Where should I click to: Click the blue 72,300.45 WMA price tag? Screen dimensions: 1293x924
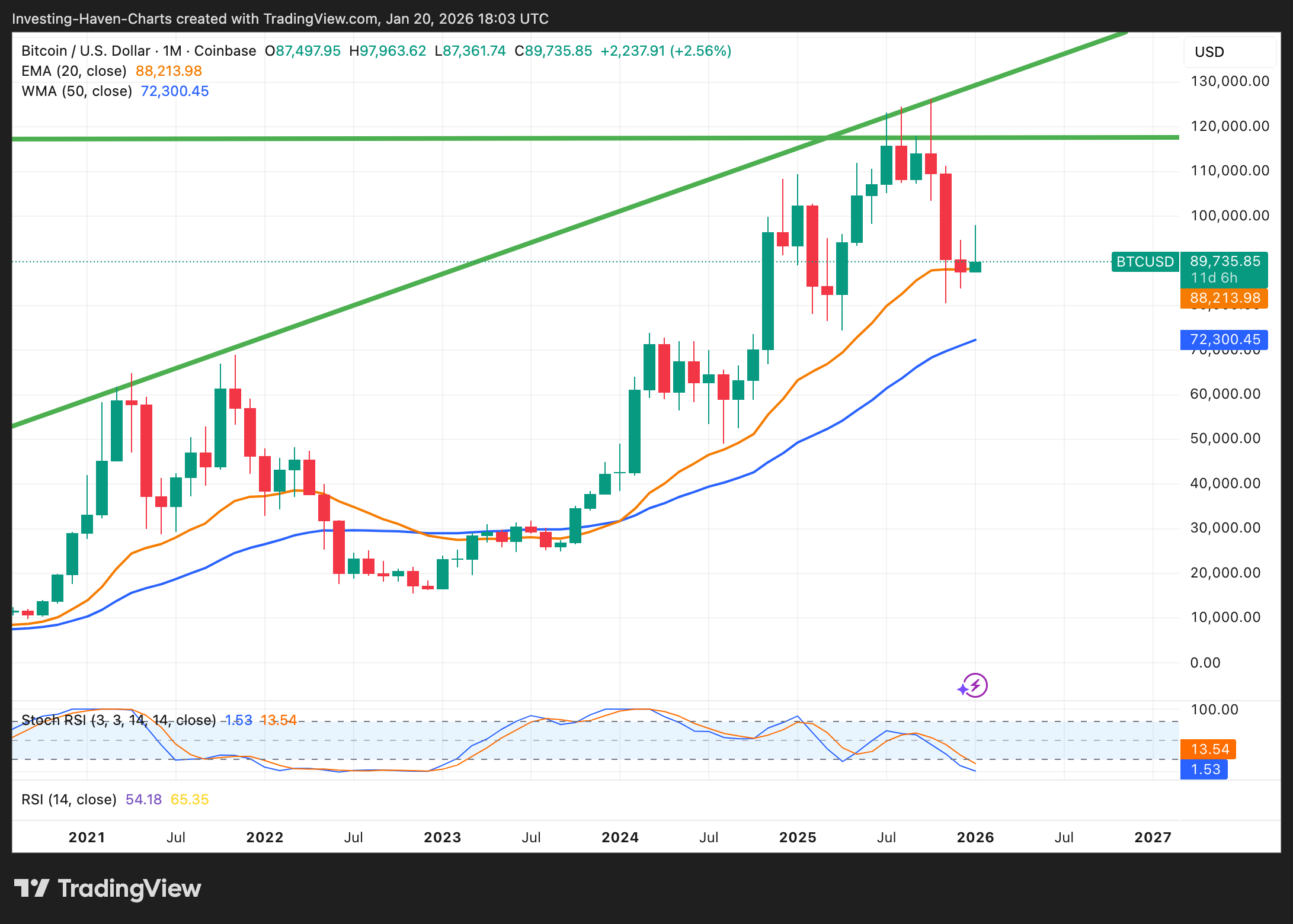pyautogui.click(x=1224, y=339)
